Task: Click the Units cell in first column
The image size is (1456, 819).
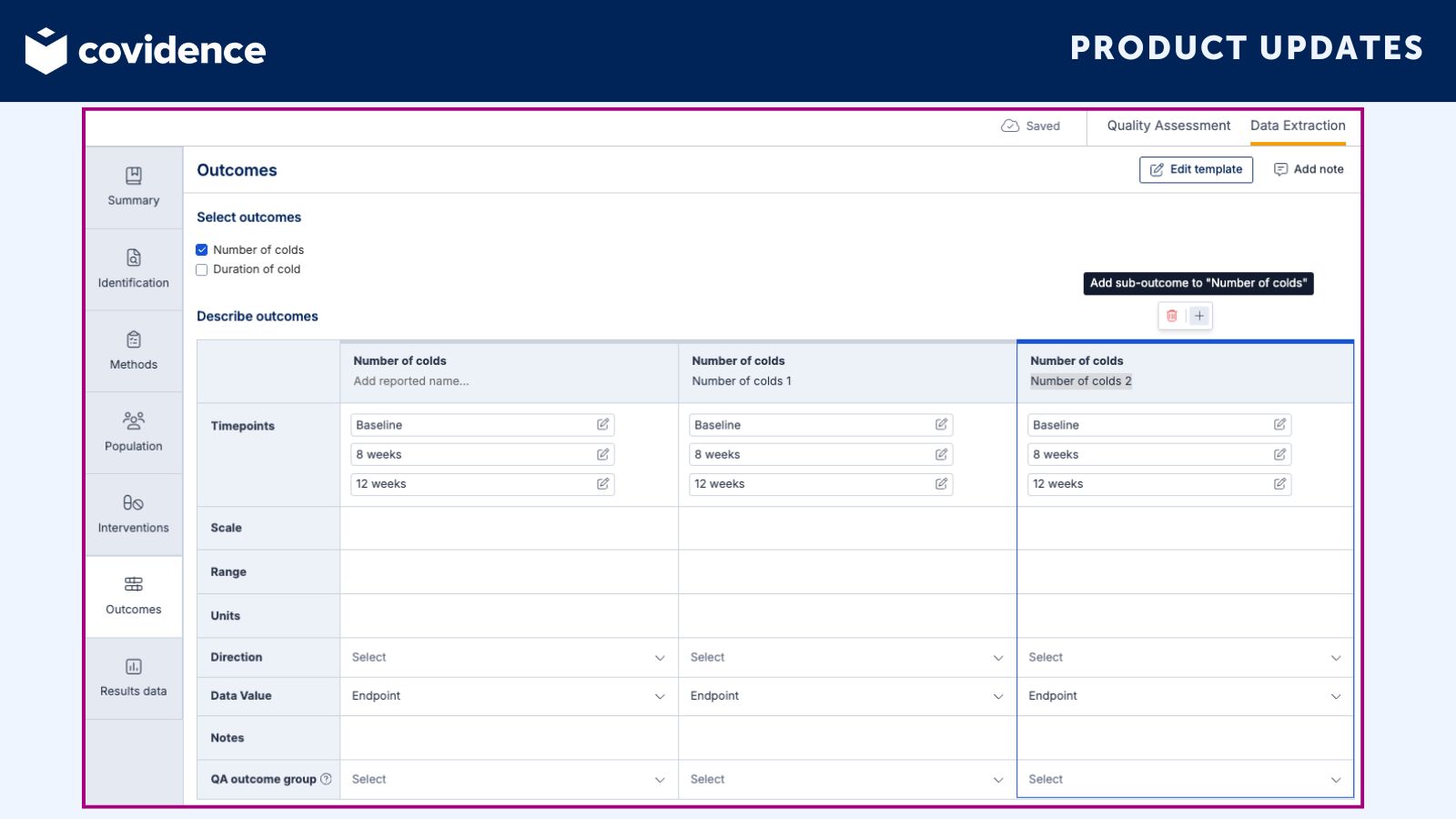Action: pyautogui.click(x=509, y=616)
